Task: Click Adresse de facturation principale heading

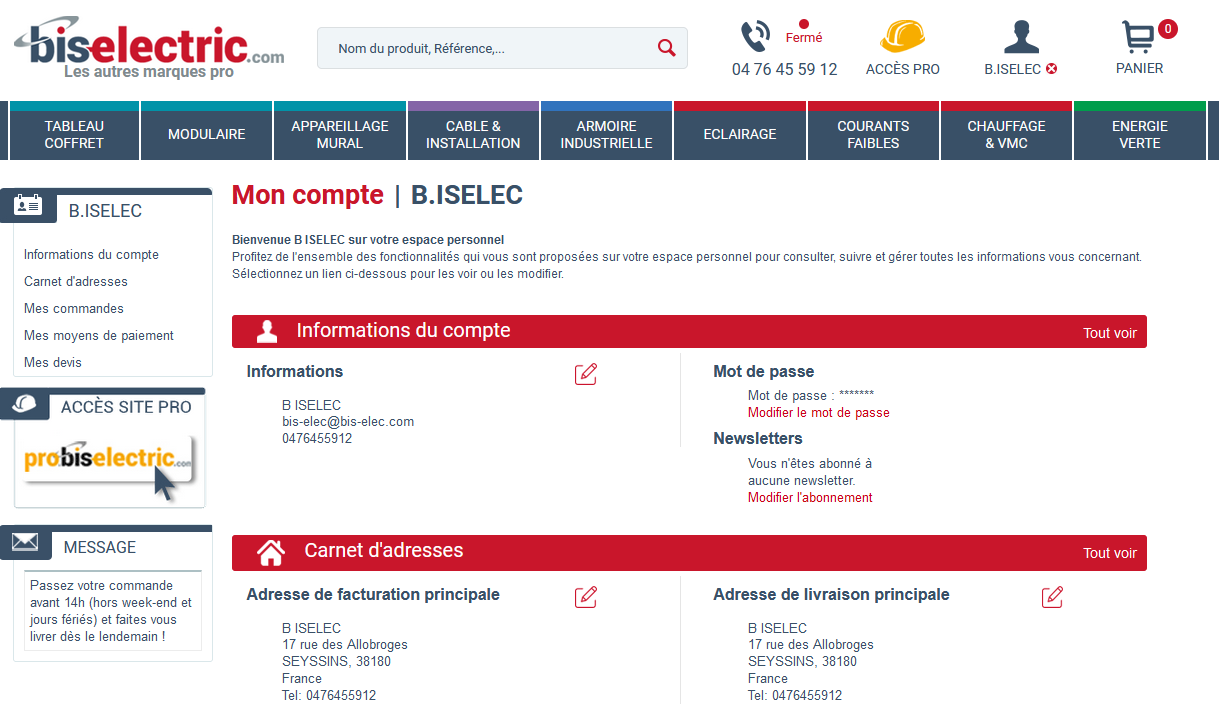Action: tap(373, 595)
